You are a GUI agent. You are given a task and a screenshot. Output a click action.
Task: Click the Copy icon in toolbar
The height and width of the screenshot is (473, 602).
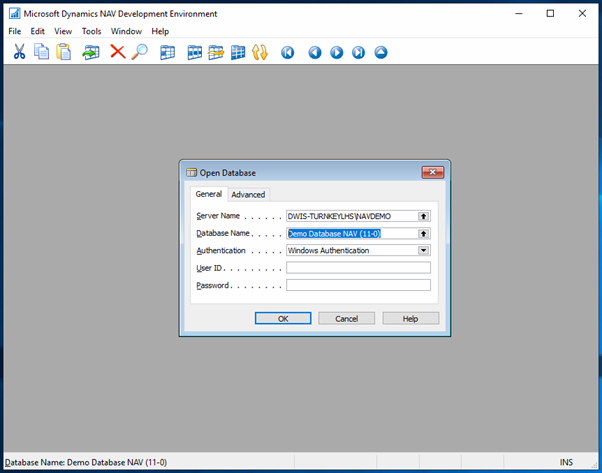41,52
